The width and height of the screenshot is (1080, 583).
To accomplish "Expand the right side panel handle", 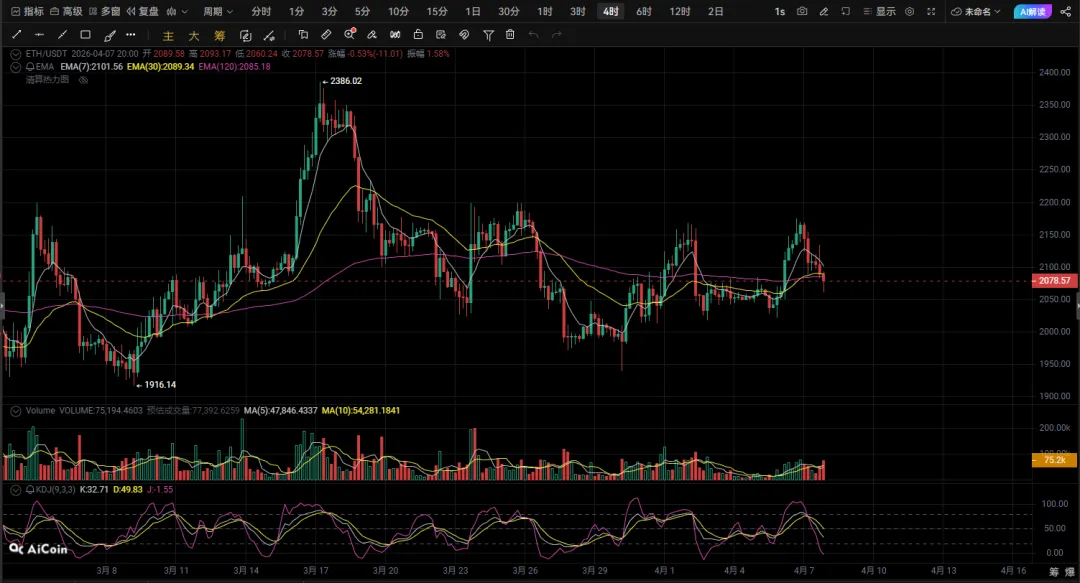I will tap(1077, 305).
